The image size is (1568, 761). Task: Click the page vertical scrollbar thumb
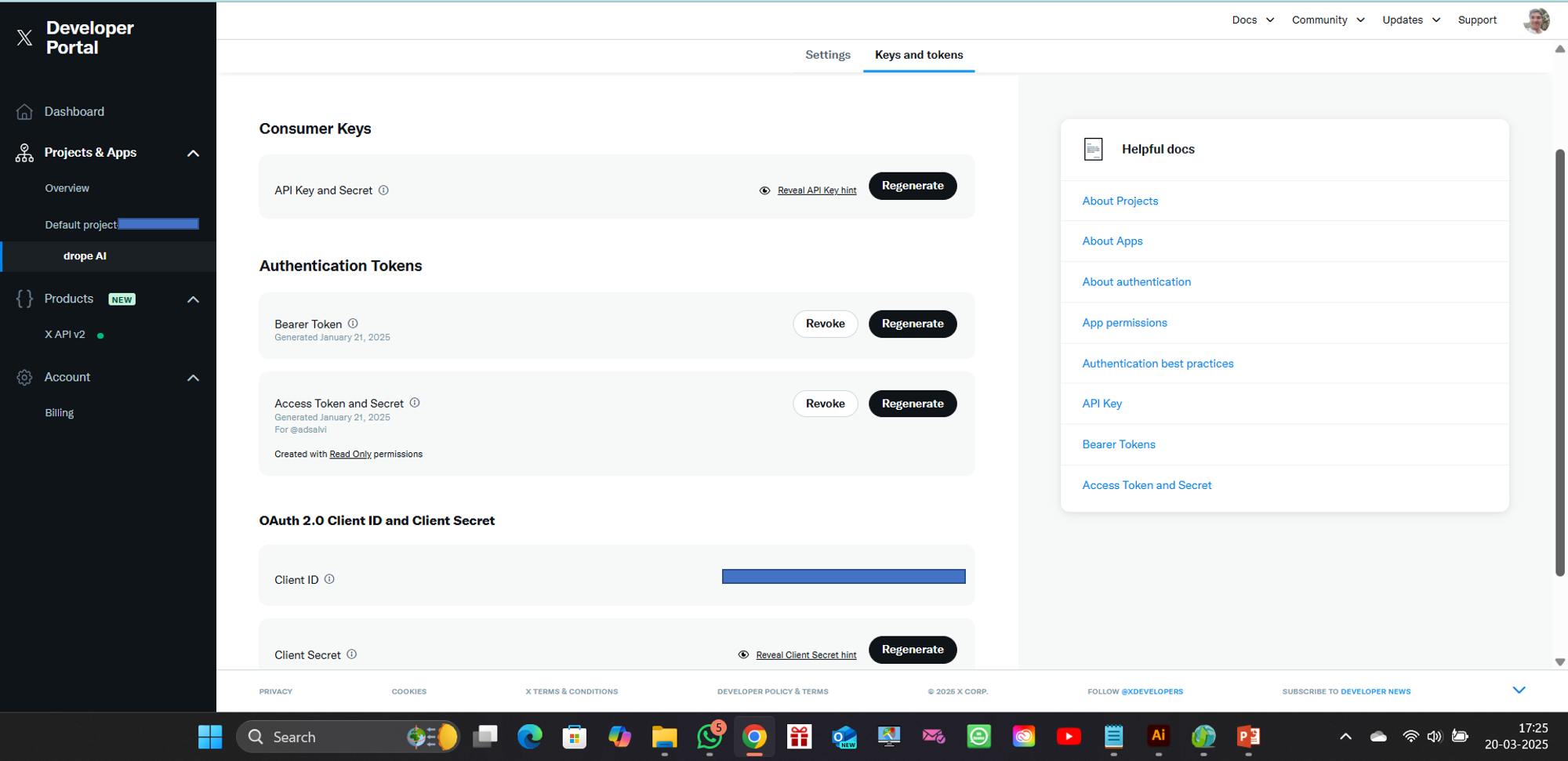(x=1560, y=363)
